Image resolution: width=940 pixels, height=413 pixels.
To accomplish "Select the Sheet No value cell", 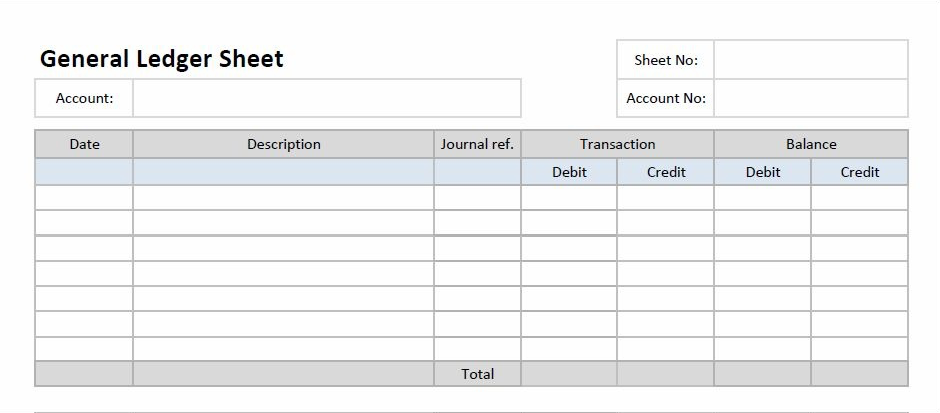I will click(x=811, y=60).
